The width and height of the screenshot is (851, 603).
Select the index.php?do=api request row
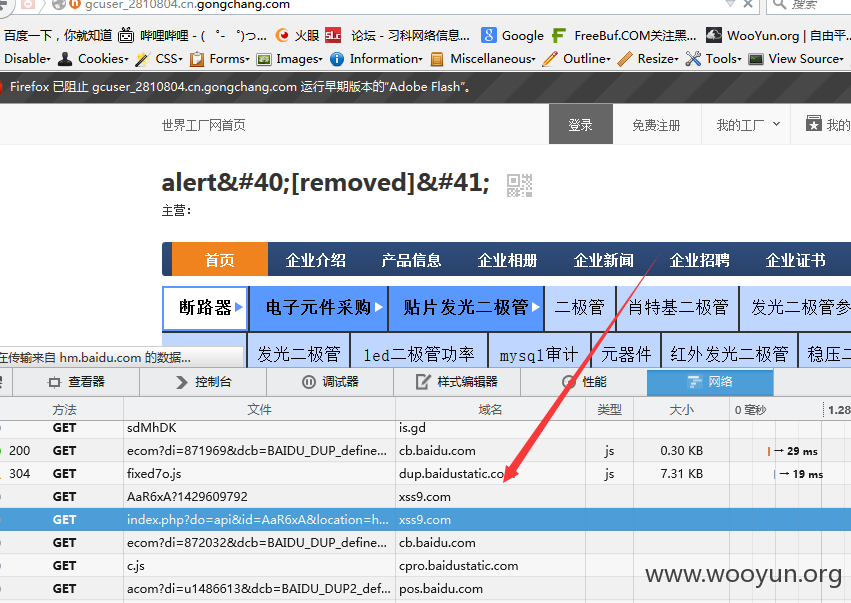(426, 519)
